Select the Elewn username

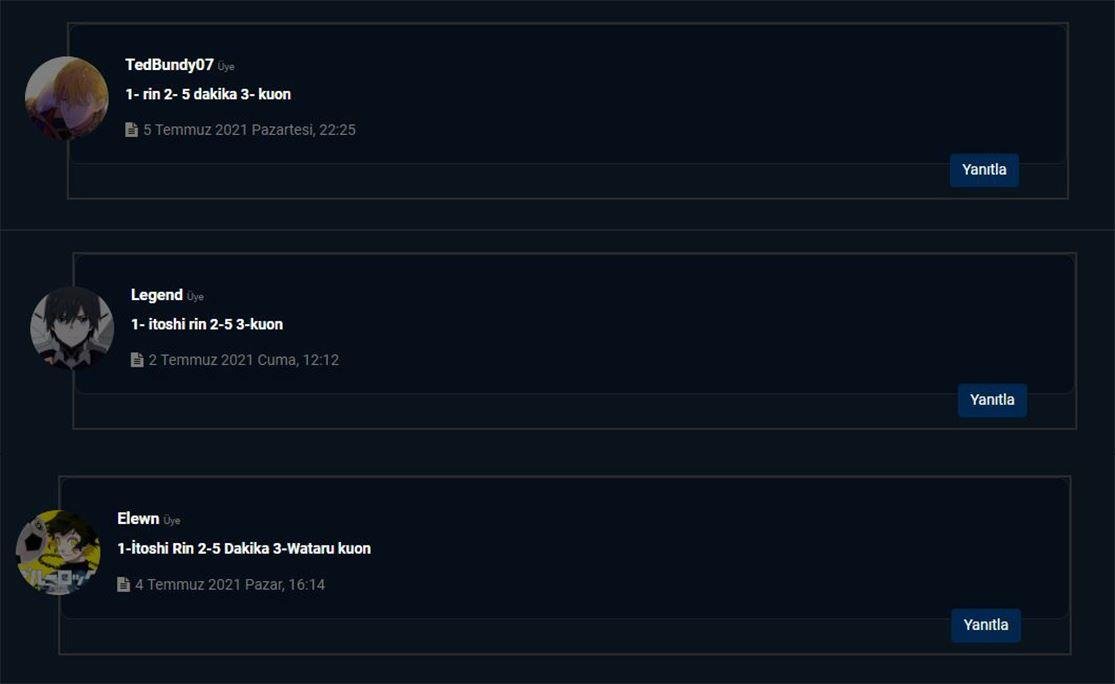tap(138, 519)
